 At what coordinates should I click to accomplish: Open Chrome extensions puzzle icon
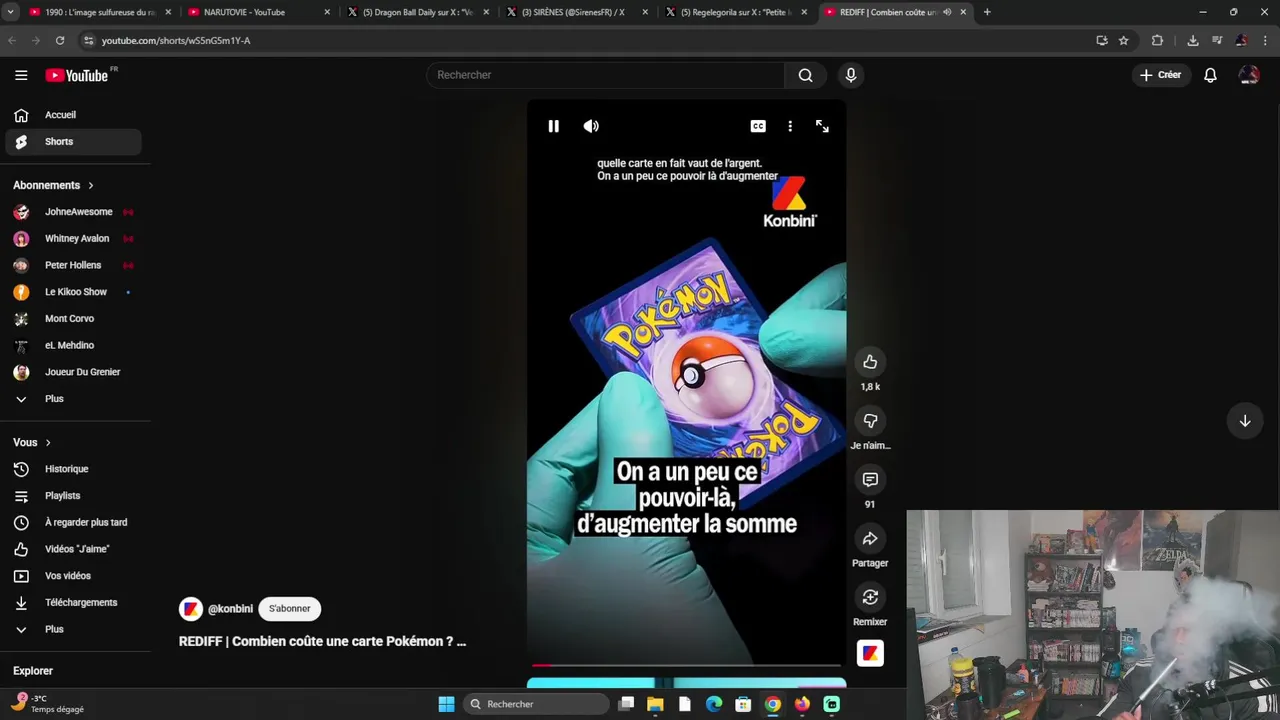pyautogui.click(x=1157, y=40)
